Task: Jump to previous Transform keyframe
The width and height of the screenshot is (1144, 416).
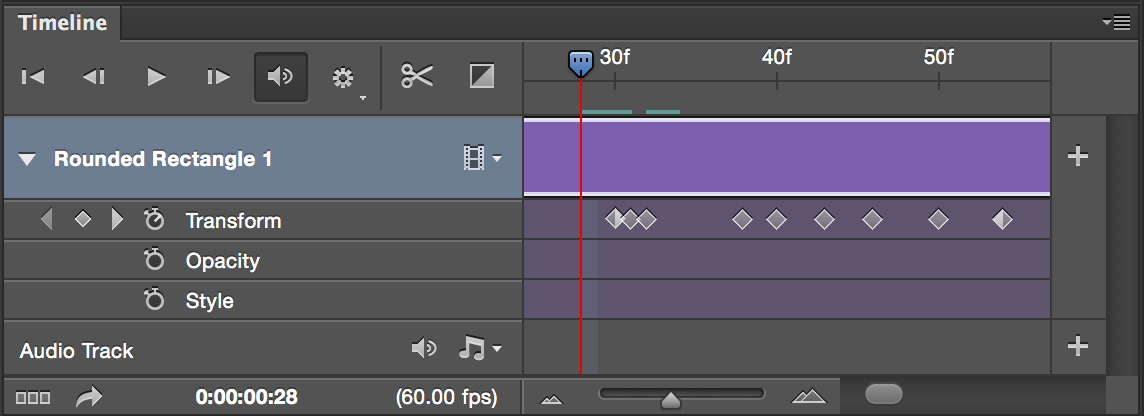Action: [x=47, y=220]
